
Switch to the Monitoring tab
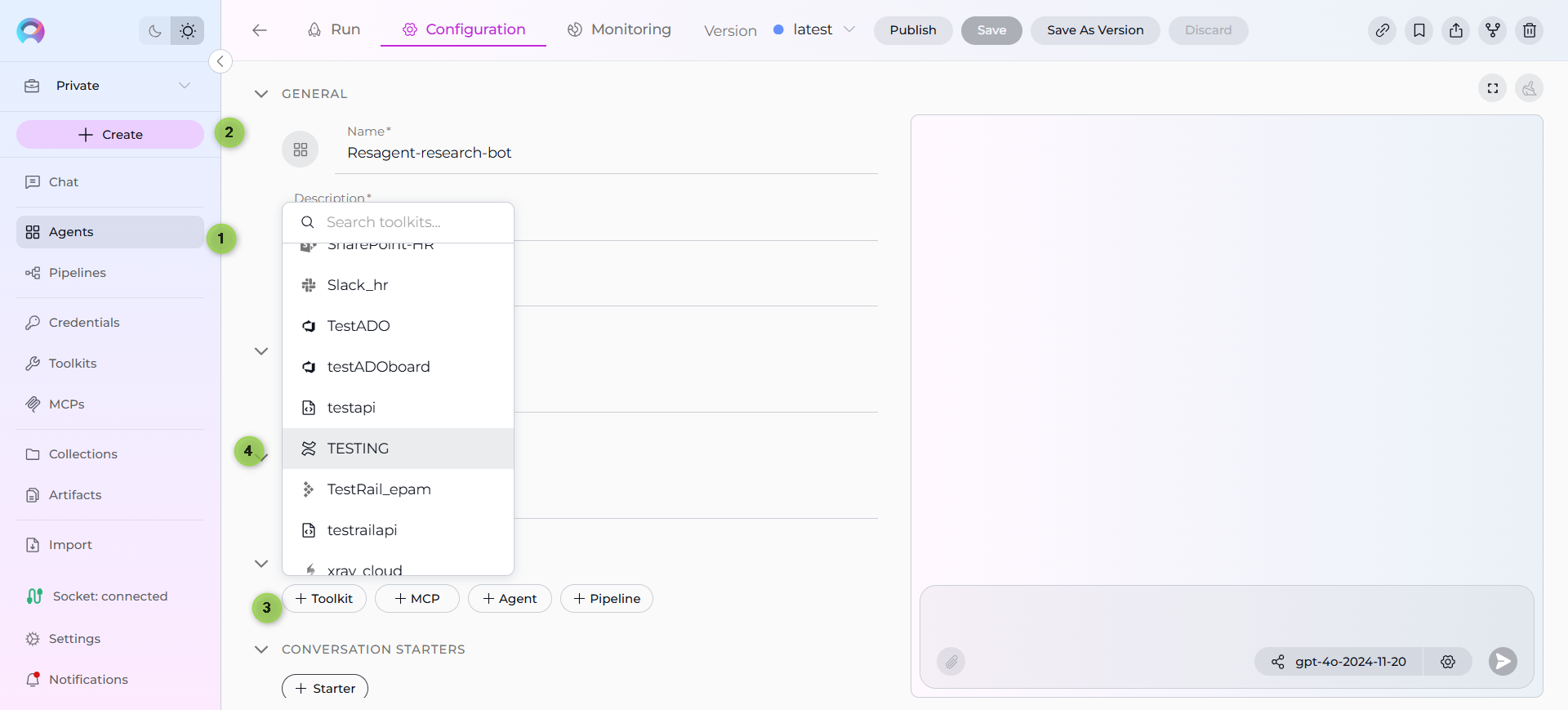pos(619,30)
